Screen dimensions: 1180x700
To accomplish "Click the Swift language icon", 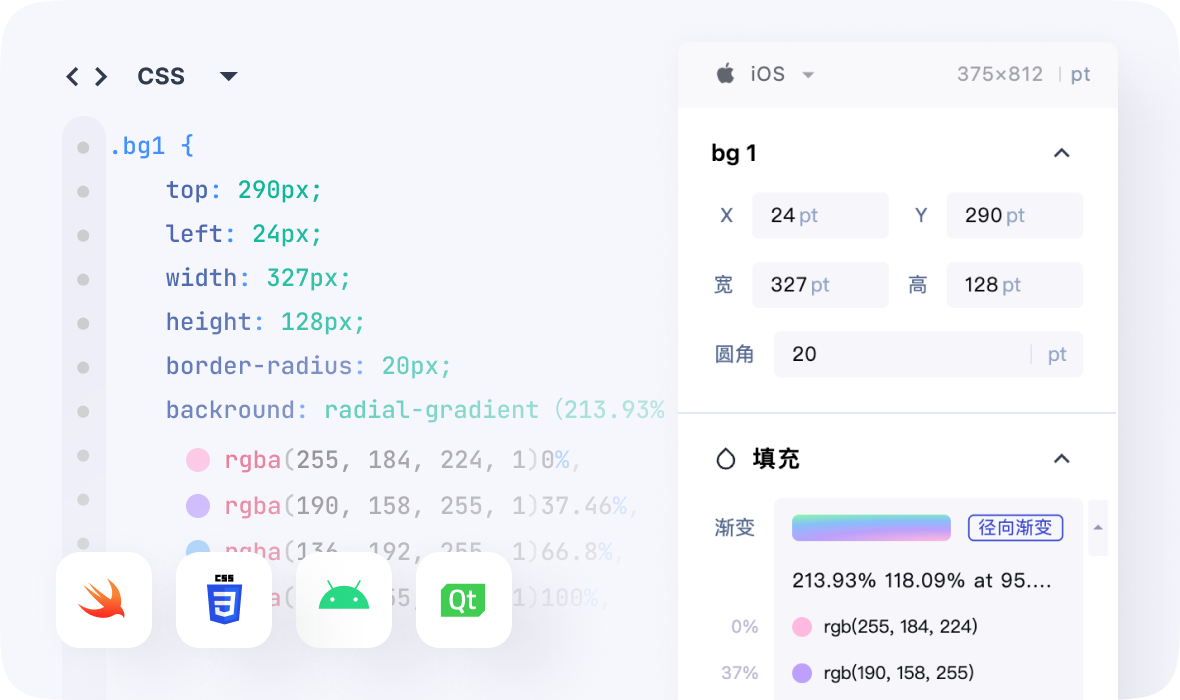I will tap(104, 600).
